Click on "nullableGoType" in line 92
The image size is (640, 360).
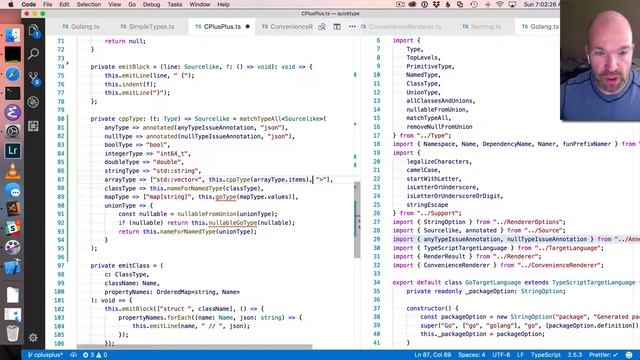[233, 223]
